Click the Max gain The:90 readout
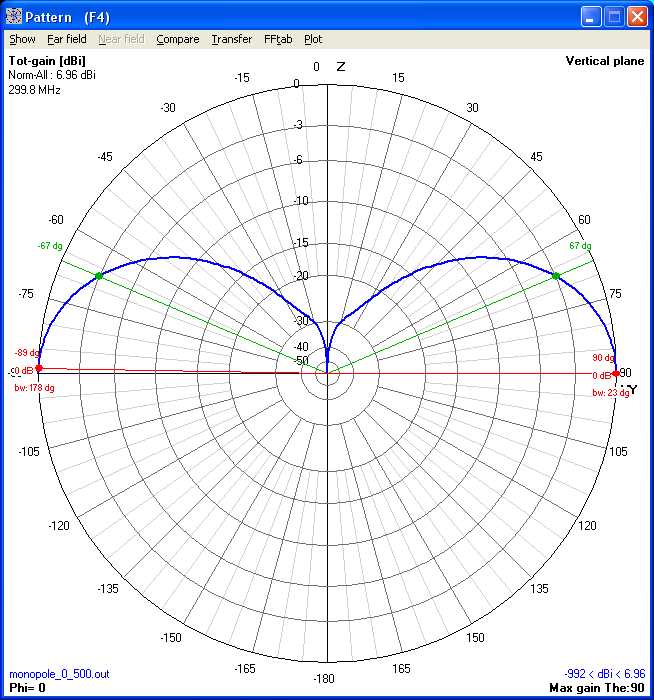The height and width of the screenshot is (700, 654). click(597, 688)
